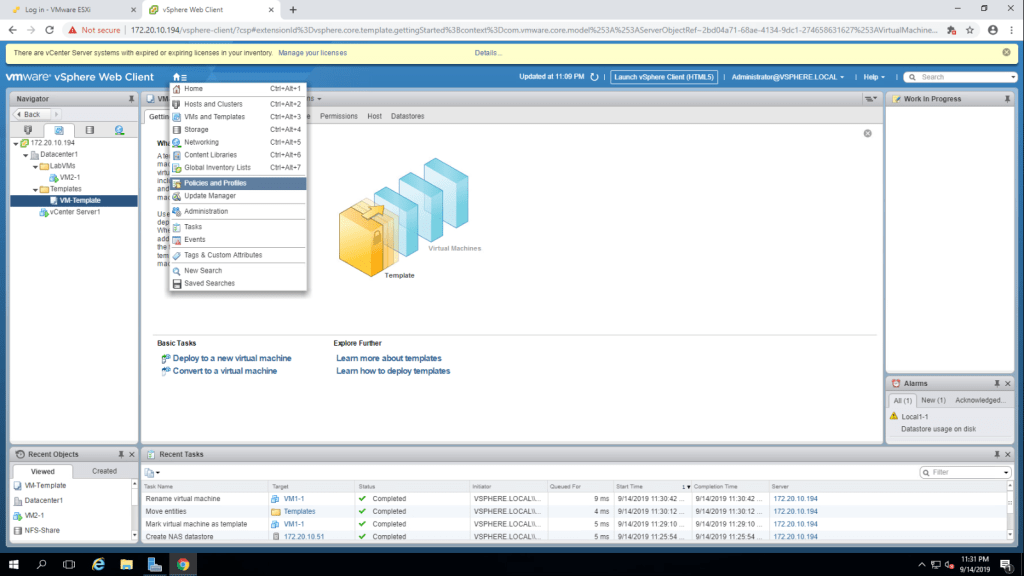1024x576 pixels.
Task: Click the refresh icon beside Updated time
Action: coord(595,77)
